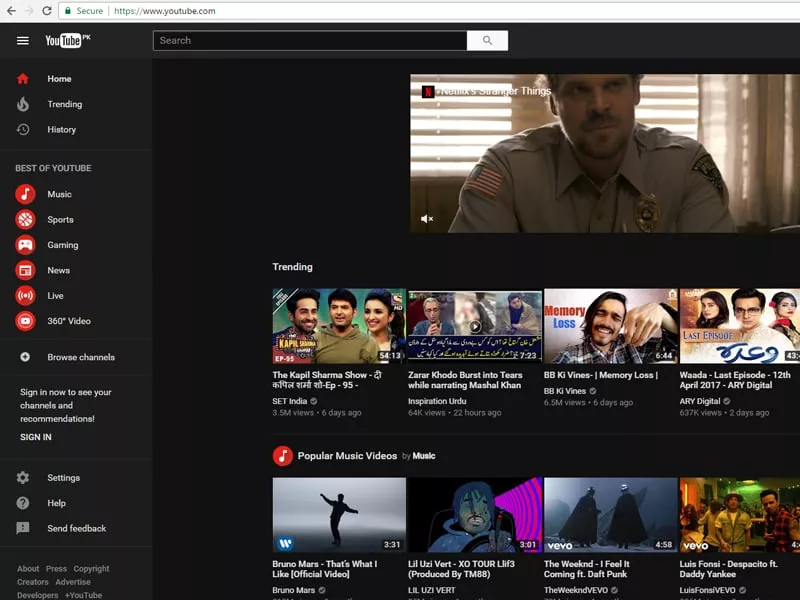Open Lil Uzi Vert XO TOUR Llif3 thumbnail

[x=474, y=514]
